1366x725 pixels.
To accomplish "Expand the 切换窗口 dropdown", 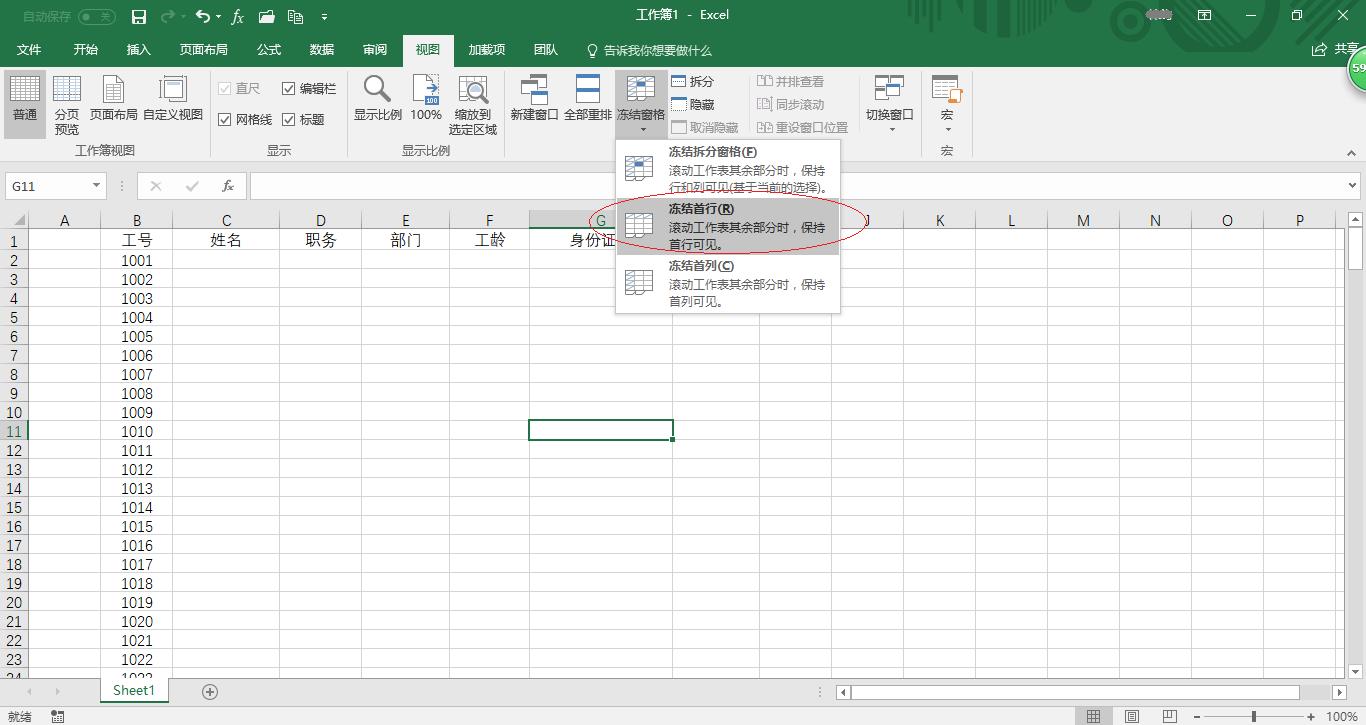I will point(889,128).
